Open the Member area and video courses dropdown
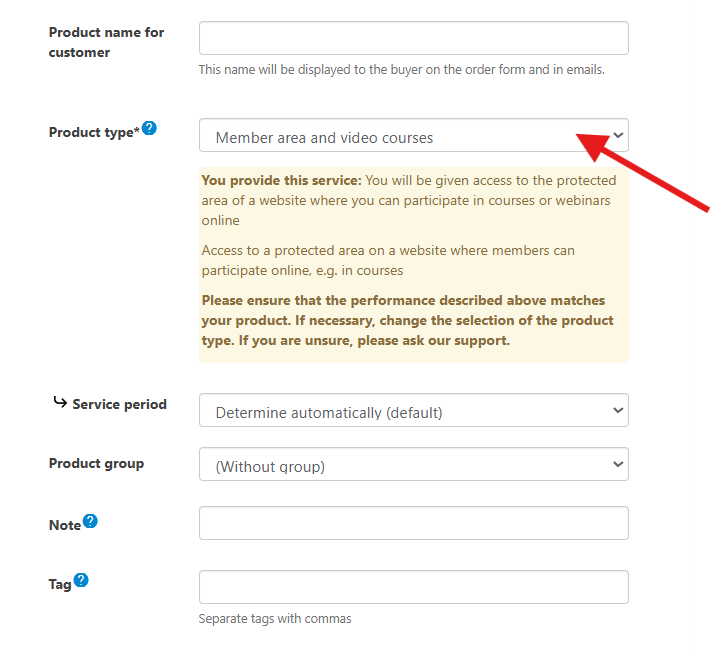The width and height of the screenshot is (710, 652). 413,135
